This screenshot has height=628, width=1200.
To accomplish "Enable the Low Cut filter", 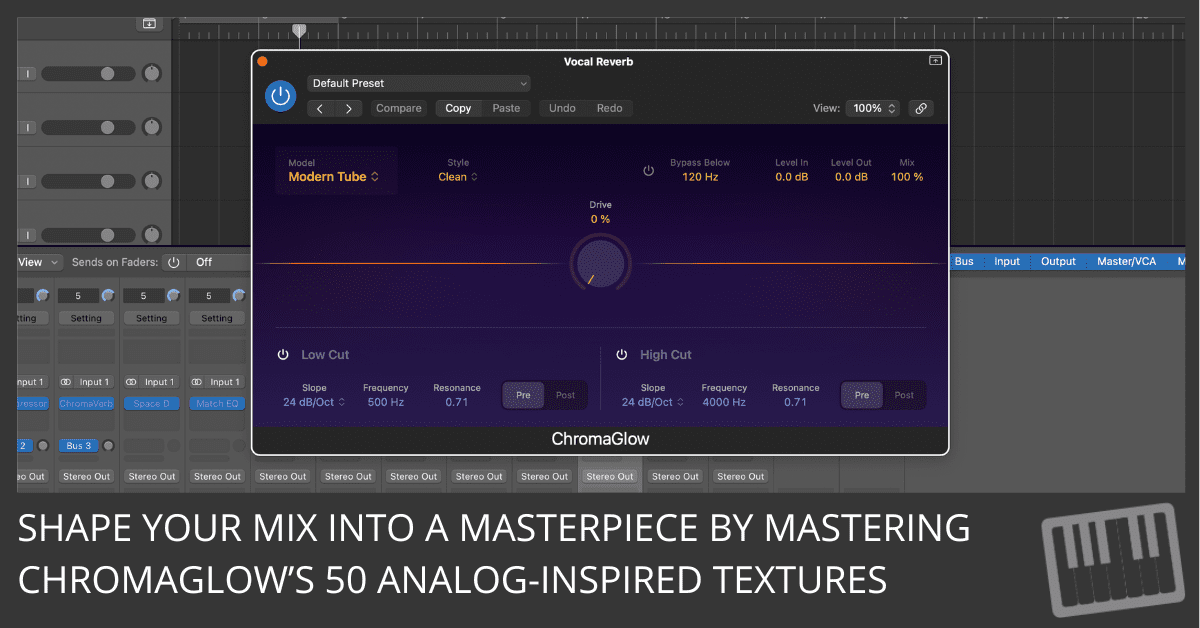I will click(x=283, y=355).
